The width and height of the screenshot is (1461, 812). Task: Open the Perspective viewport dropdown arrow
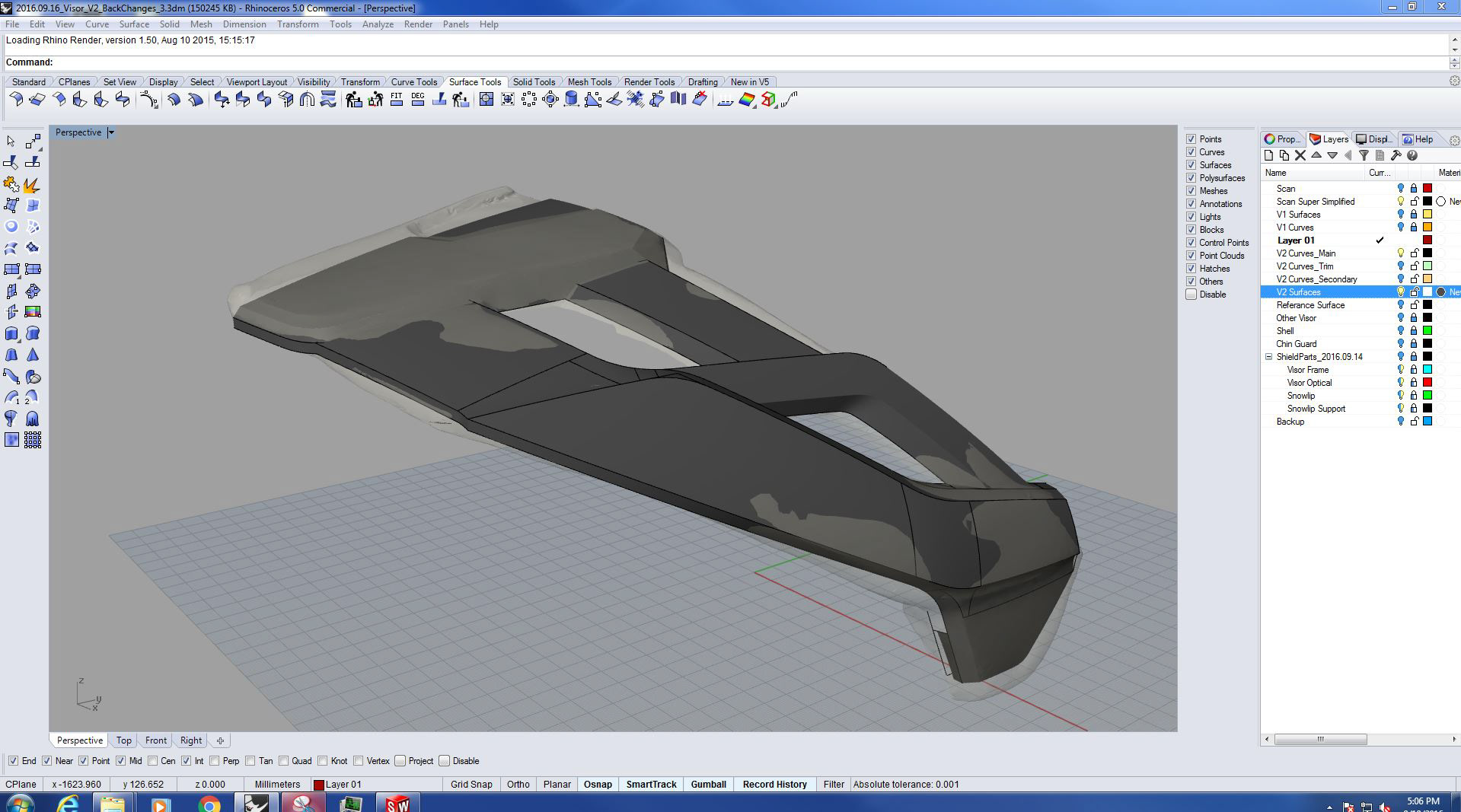coord(111,132)
